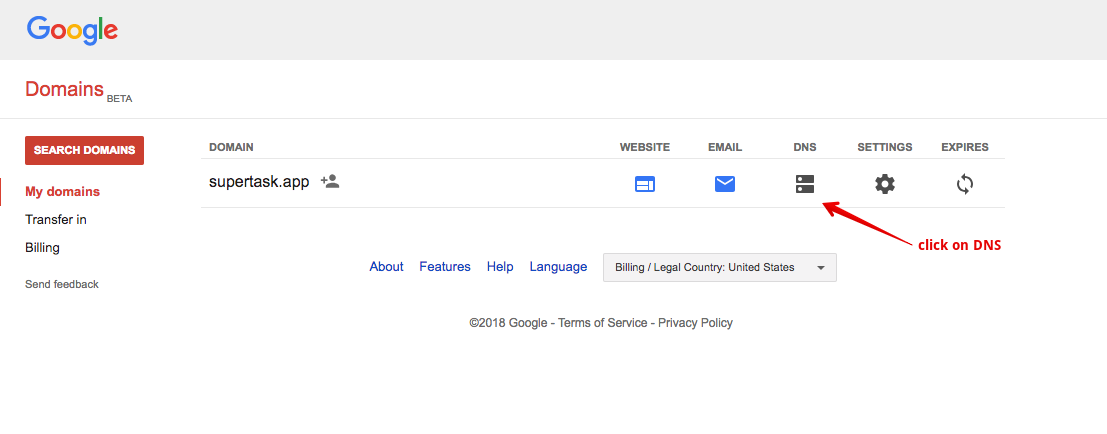This screenshot has height=434, width=1107.
Task: Open the Settings gear icon
Action: click(x=885, y=184)
